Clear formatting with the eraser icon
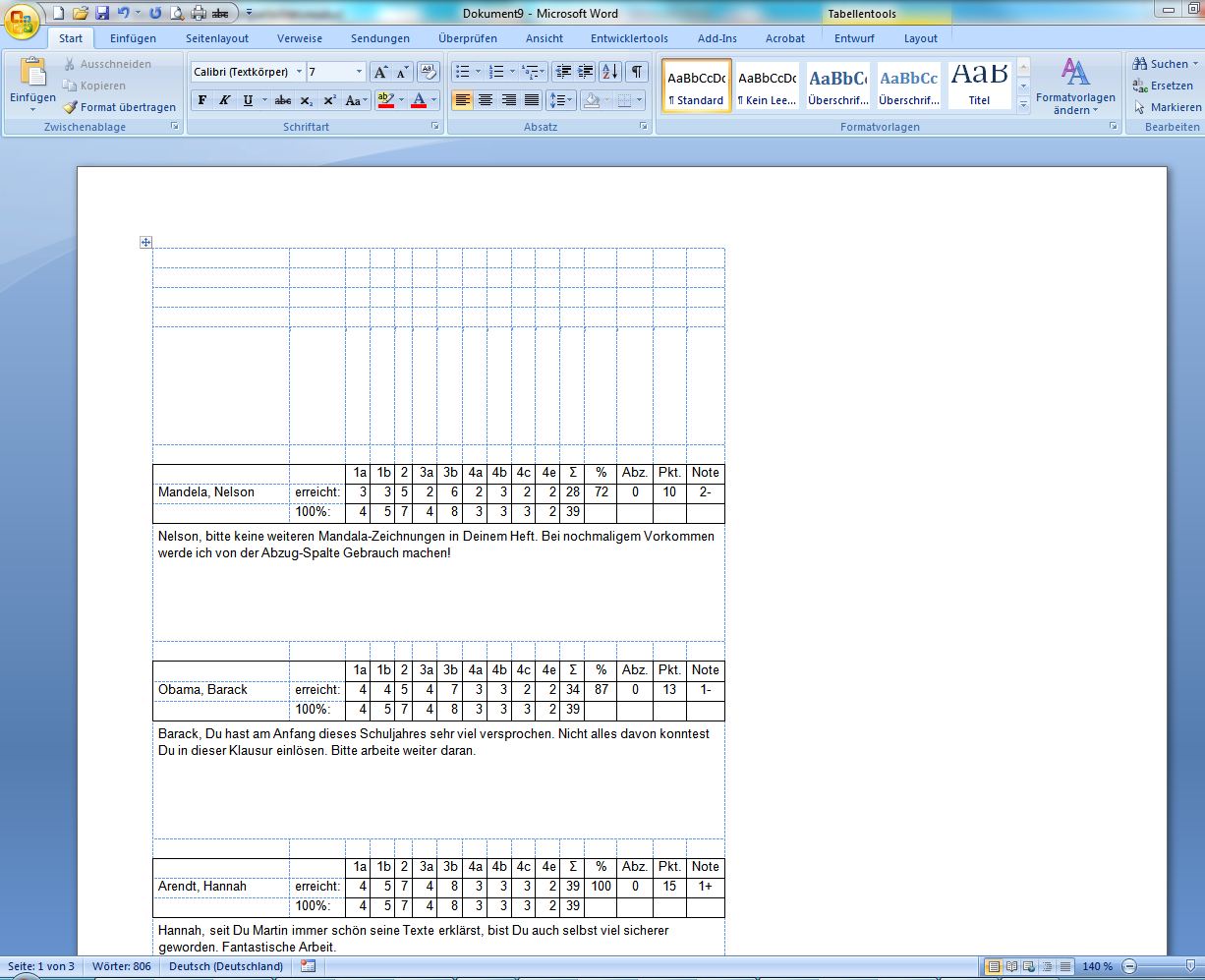This screenshot has height=980, width=1205. pyautogui.click(x=428, y=72)
